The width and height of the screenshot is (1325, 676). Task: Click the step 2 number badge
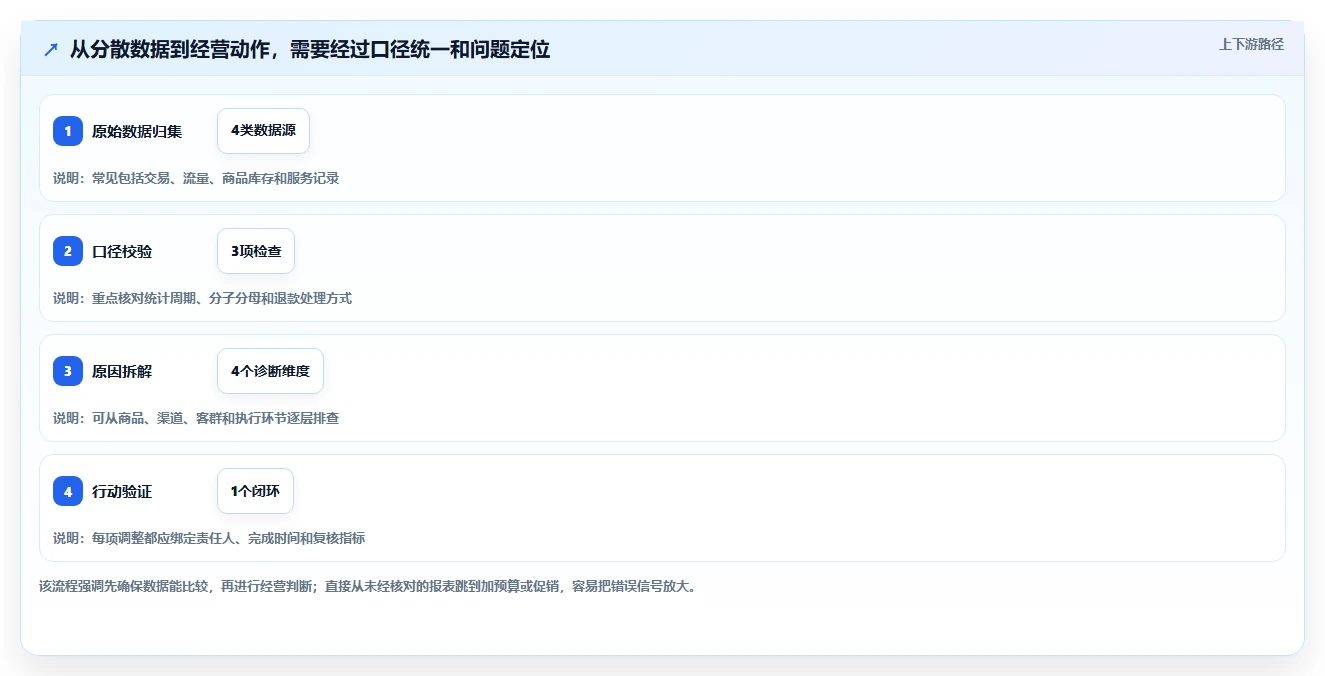pyautogui.click(x=68, y=251)
